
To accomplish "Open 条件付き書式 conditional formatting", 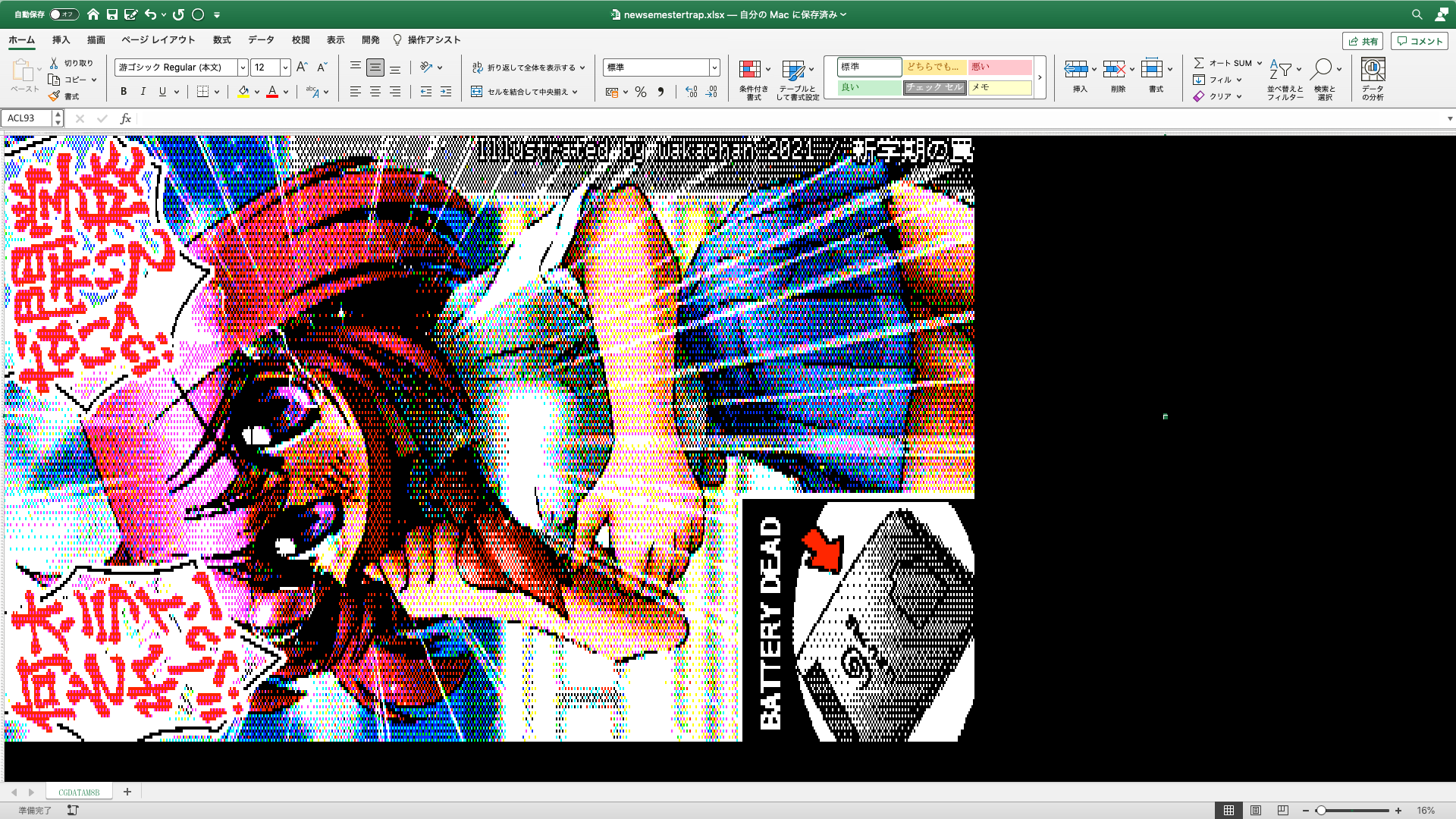I will tap(754, 79).
